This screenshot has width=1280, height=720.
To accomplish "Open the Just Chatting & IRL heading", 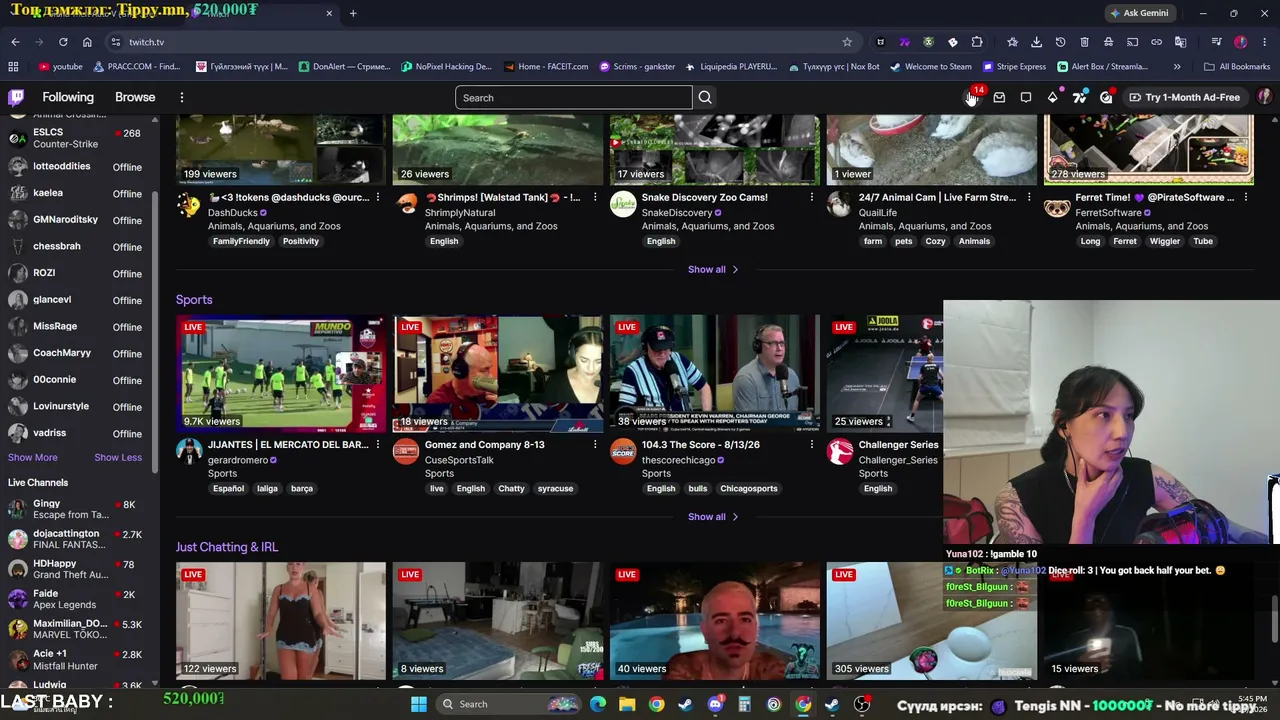I will click(227, 547).
